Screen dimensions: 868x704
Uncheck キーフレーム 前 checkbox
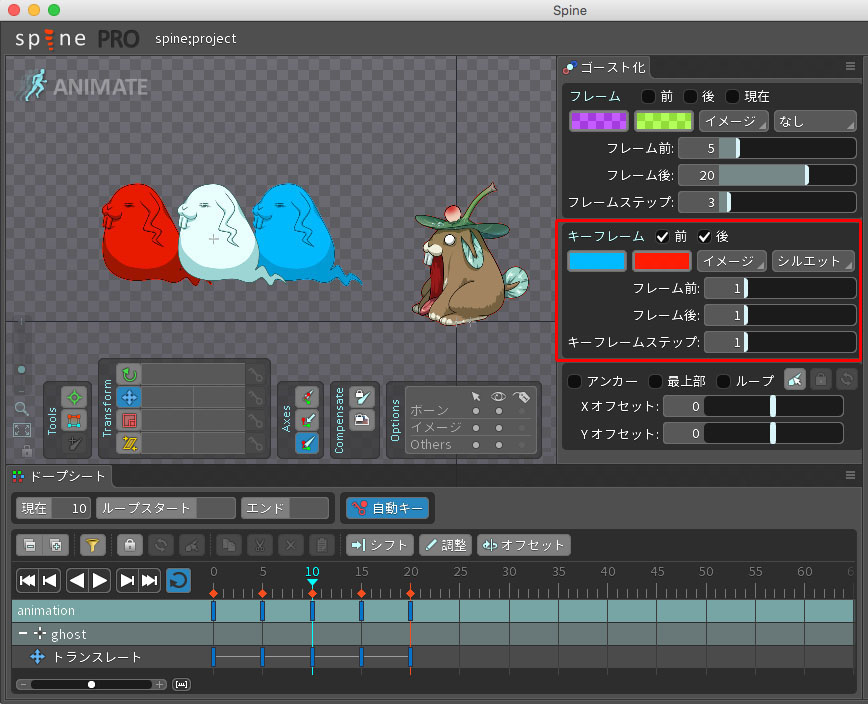(x=662, y=236)
